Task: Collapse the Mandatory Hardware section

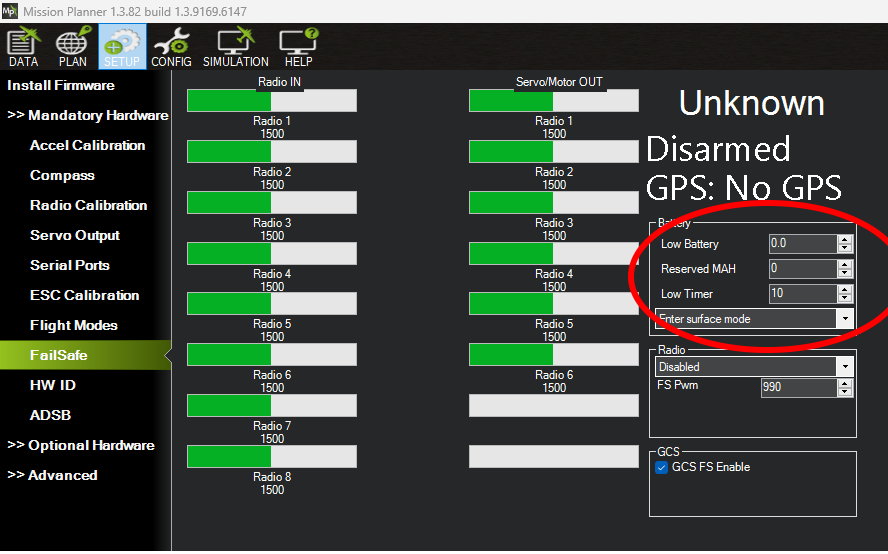Action: coord(87,115)
